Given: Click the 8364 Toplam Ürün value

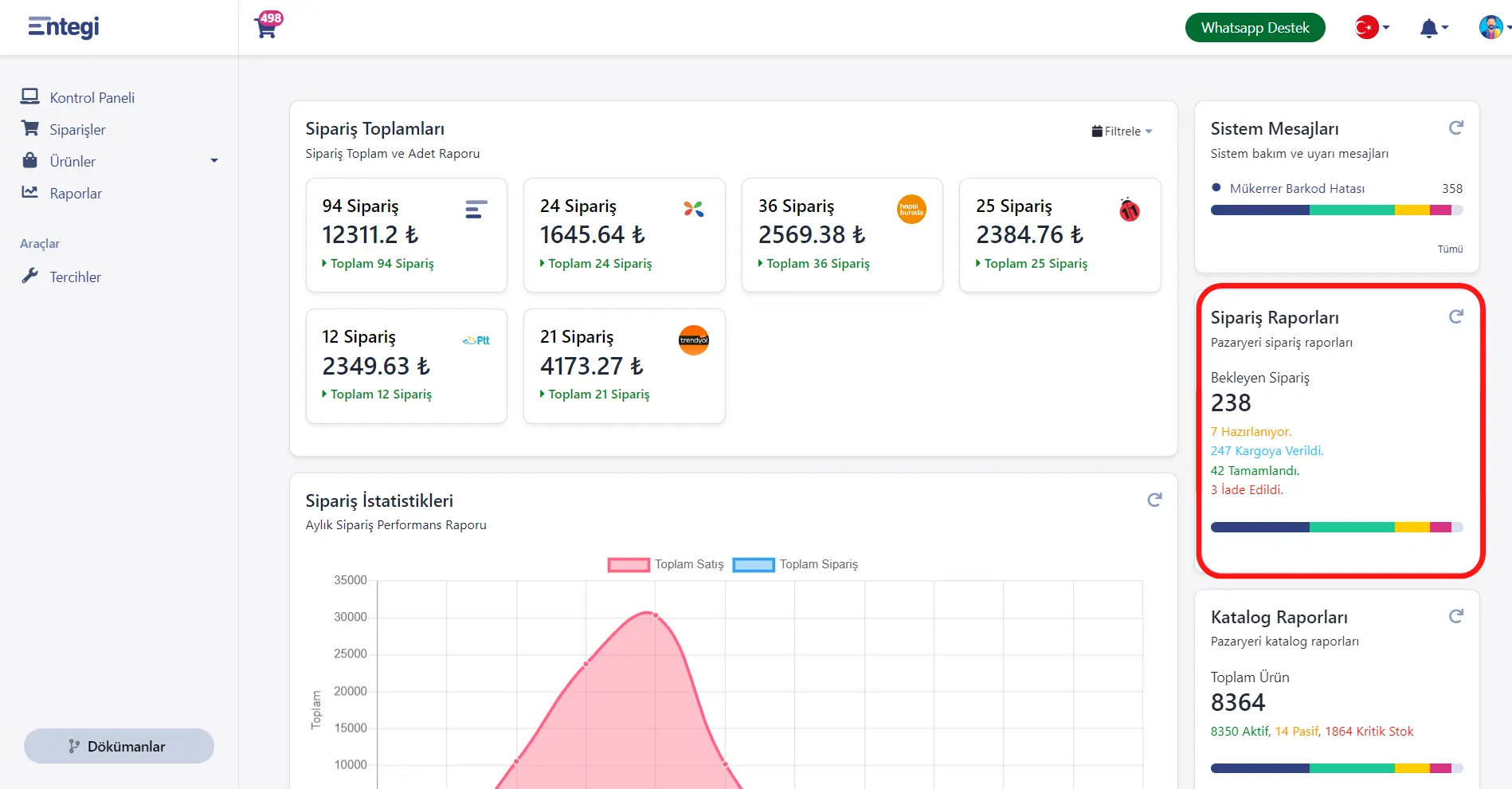Looking at the screenshot, I should point(1238,702).
